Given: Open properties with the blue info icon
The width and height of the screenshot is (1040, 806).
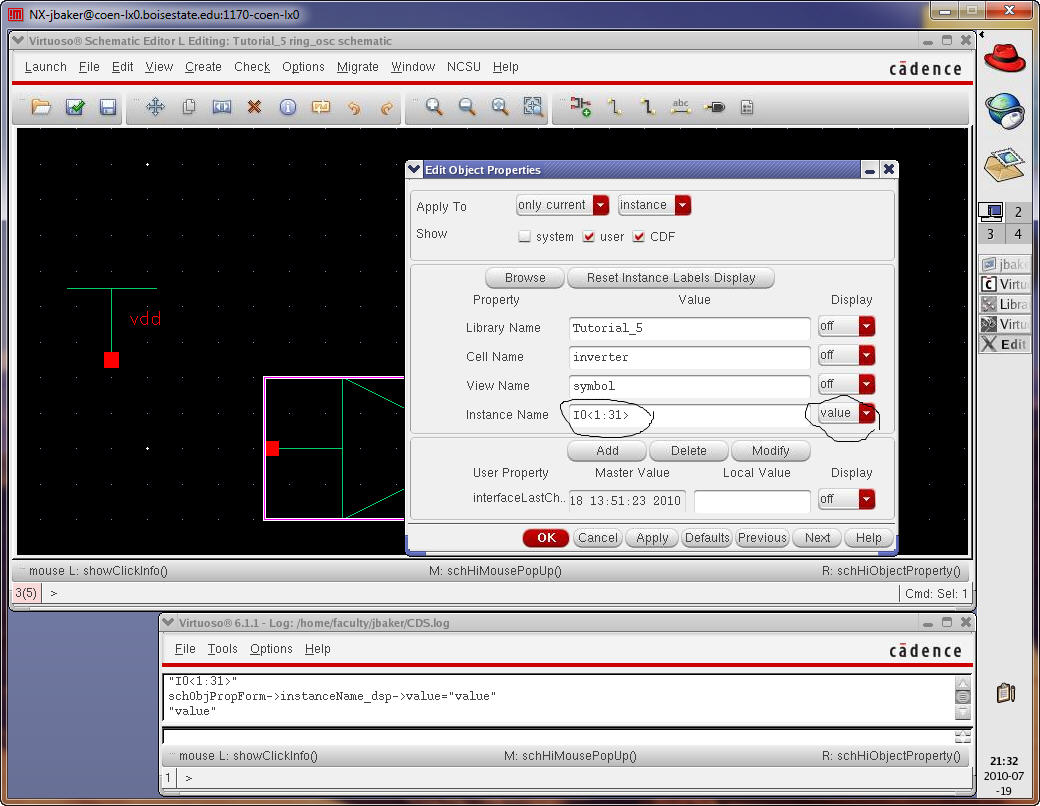Looking at the screenshot, I should click(x=288, y=107).
